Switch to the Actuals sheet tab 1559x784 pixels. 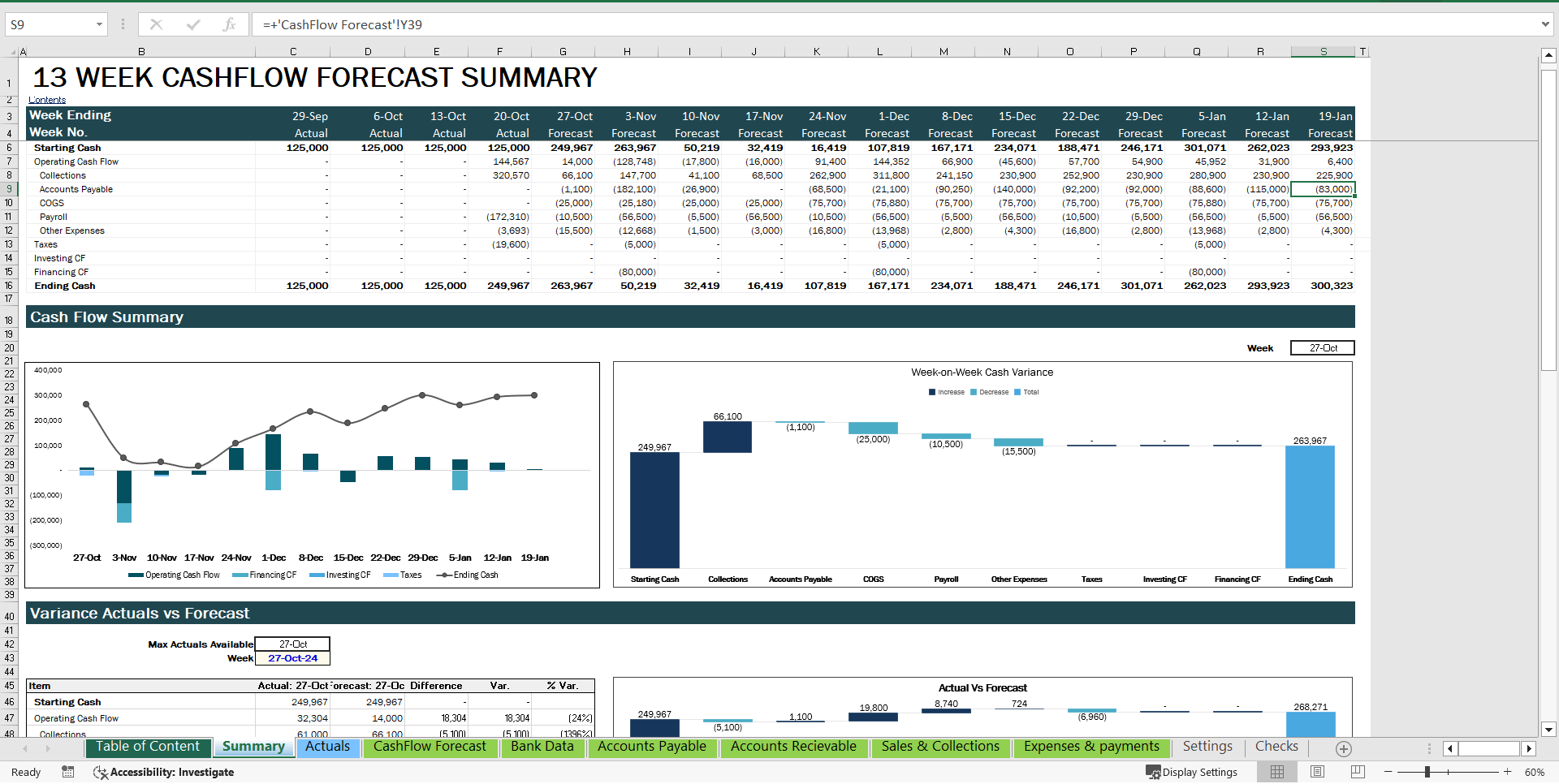pos(327,747)
